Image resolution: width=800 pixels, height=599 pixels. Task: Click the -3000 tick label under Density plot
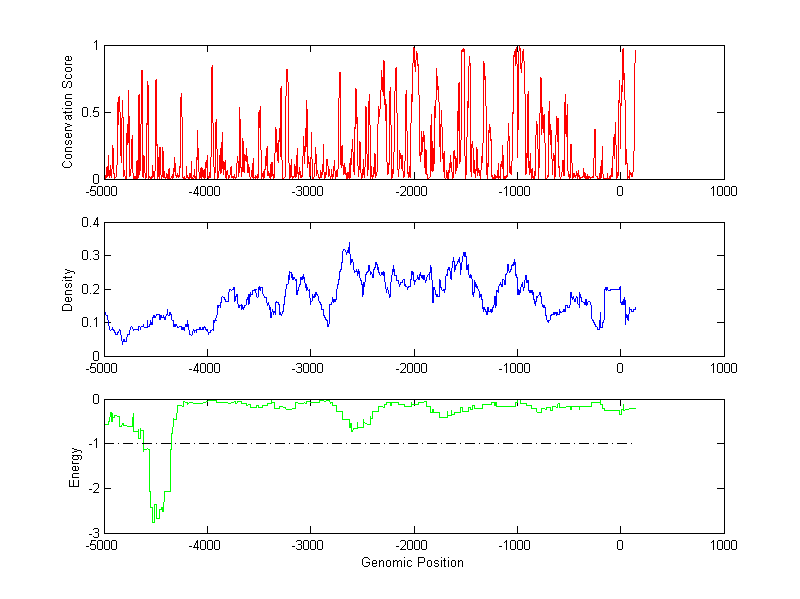click(308, 368)
